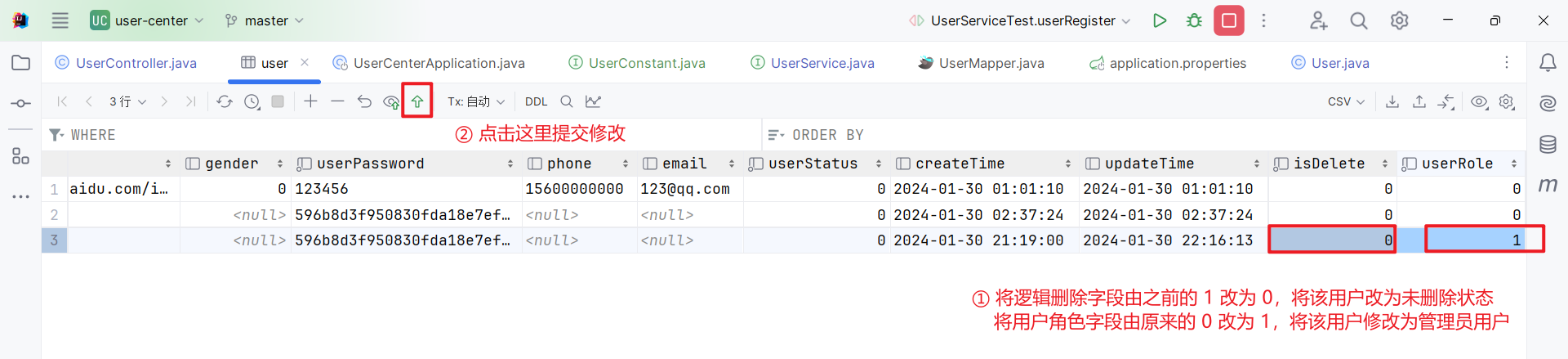Open the CSV export format dropdown
The width and height of the screenshot is (1568, 359).
point(1346,101)
